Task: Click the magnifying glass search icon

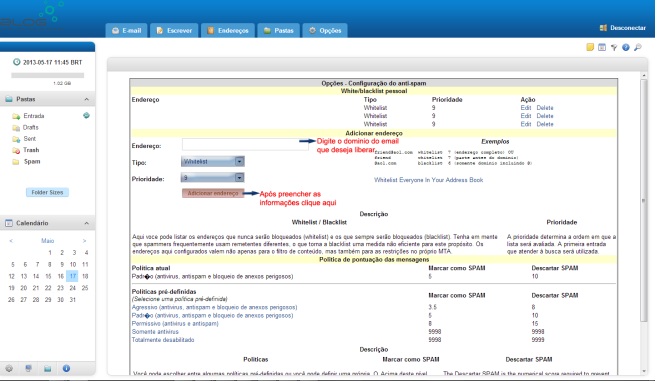Action: [638, 47]
